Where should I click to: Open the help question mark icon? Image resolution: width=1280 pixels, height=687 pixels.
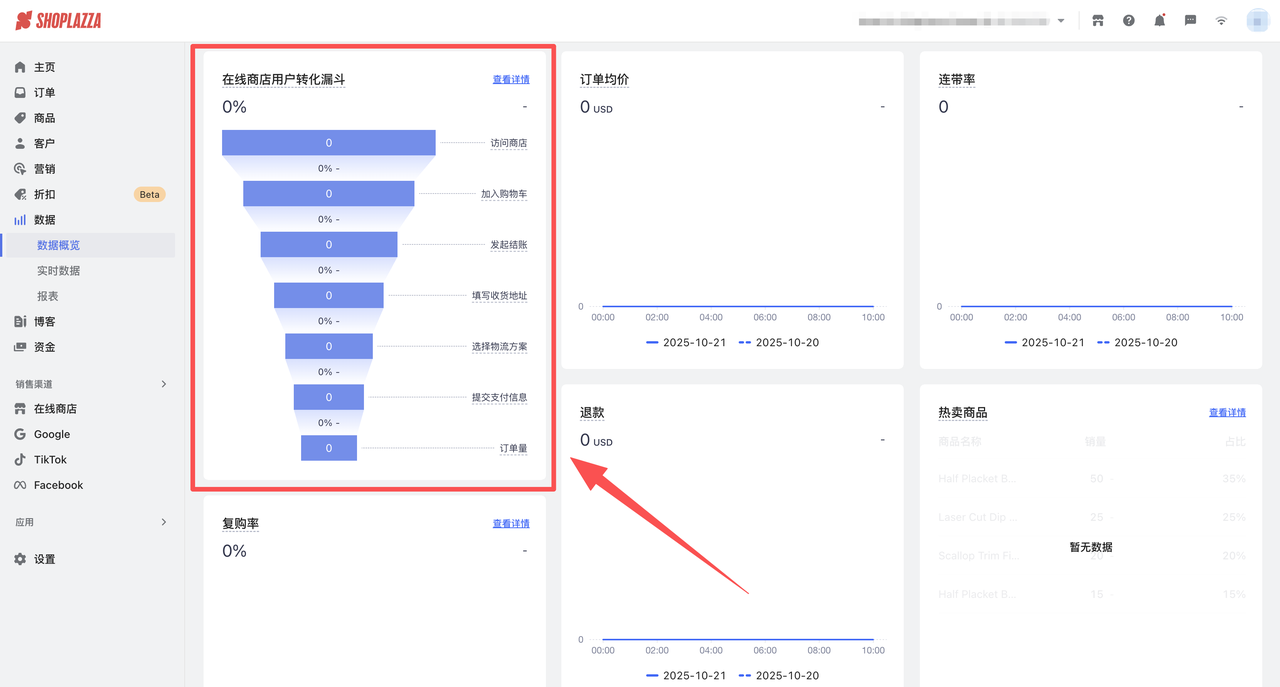(1128, 19)
